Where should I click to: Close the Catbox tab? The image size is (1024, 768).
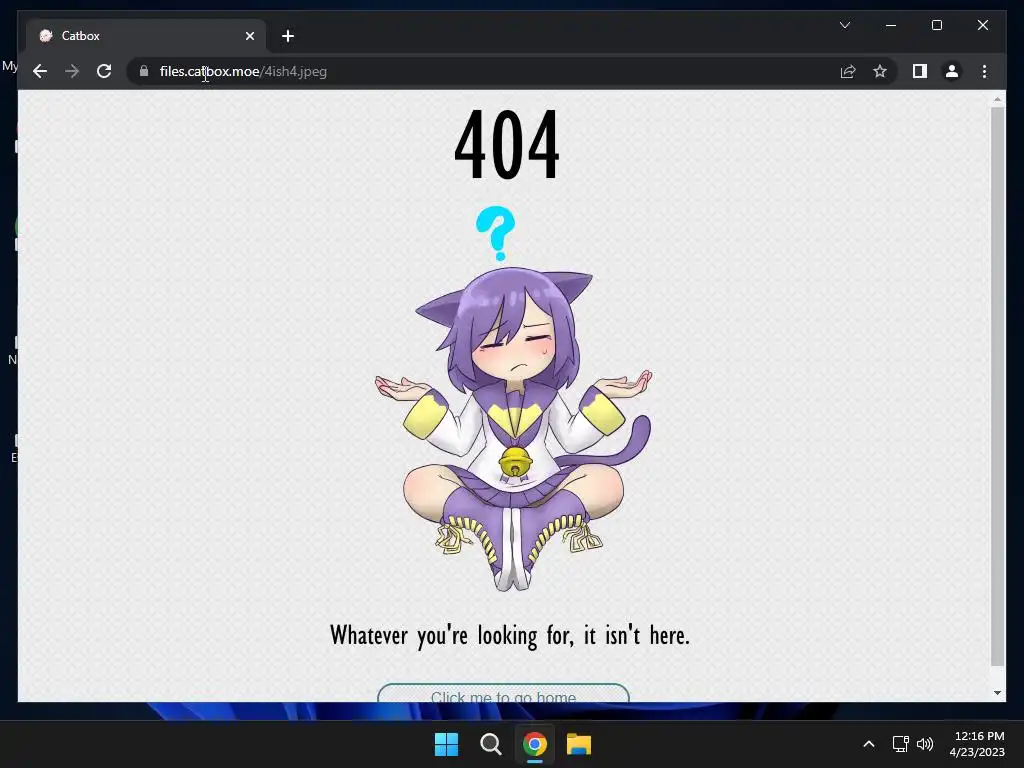tap(249, 36)
